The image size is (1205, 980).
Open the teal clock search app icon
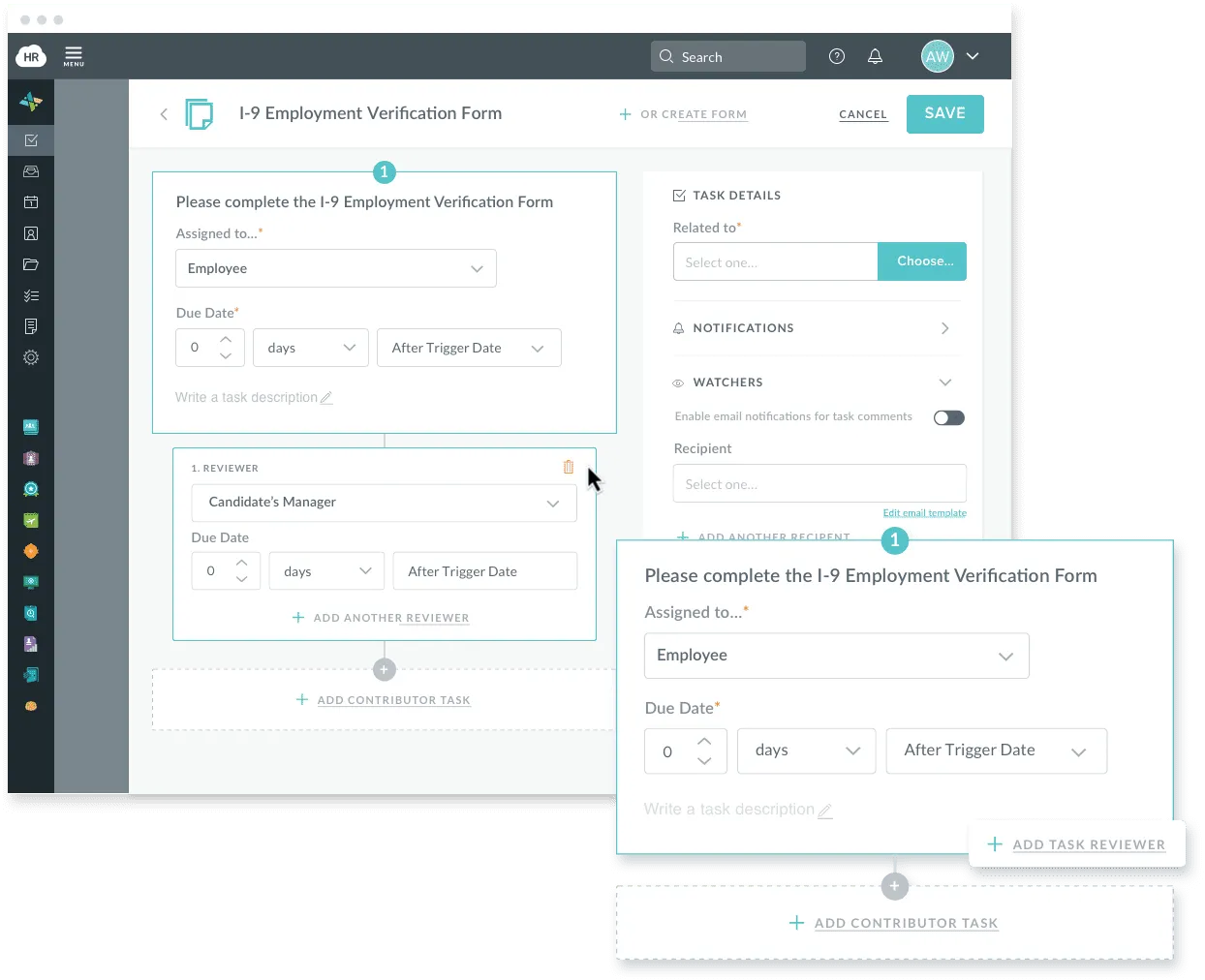[x=31, y=613]
